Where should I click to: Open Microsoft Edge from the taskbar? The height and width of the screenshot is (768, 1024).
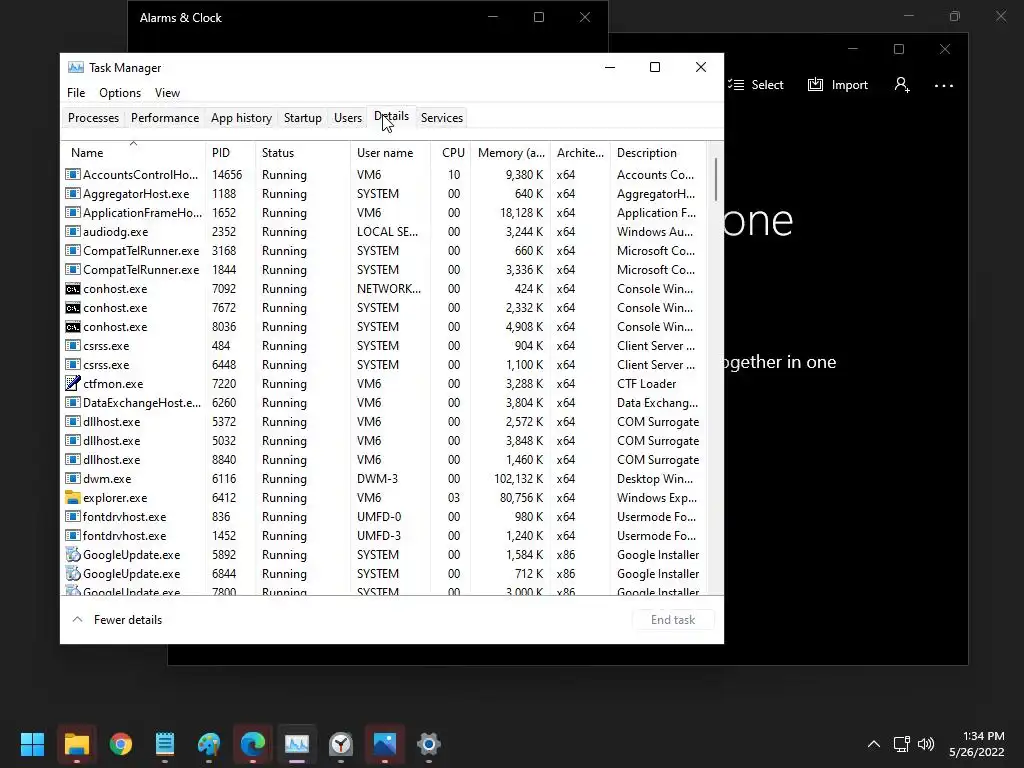253,744
